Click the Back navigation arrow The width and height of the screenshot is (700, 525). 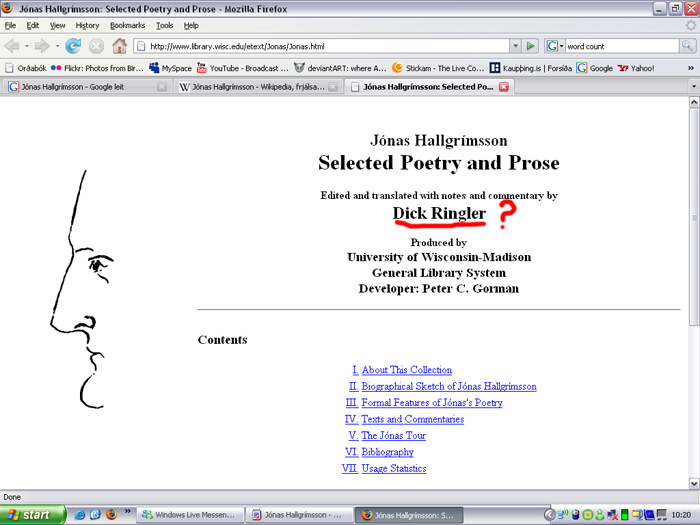(12, 46)
